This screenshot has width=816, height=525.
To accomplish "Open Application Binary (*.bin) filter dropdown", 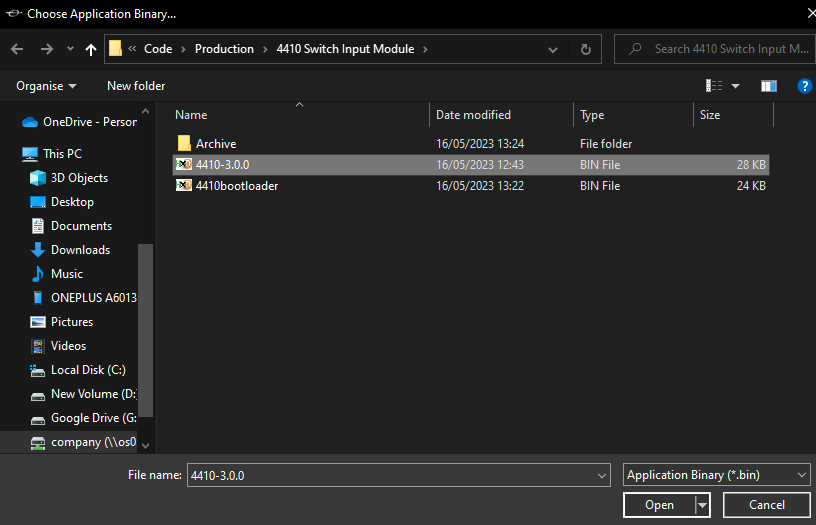I will pyautogui.click(x=717, y=475).
